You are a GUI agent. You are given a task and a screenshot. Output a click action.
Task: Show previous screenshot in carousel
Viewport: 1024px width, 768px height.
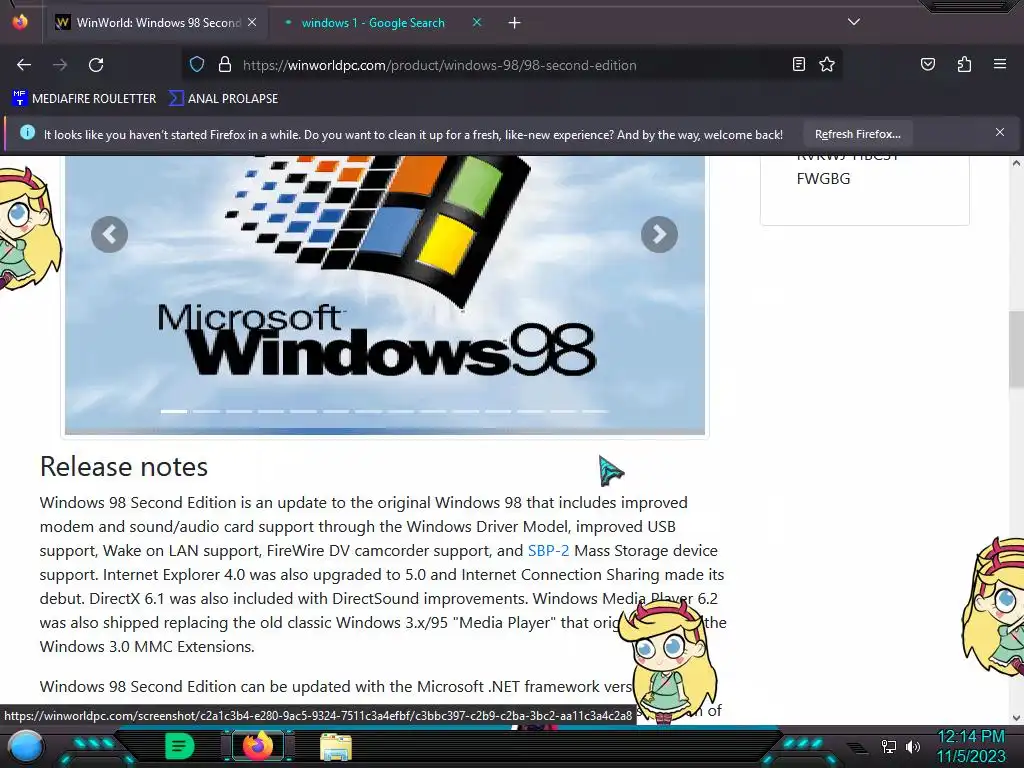pos(109,234)
